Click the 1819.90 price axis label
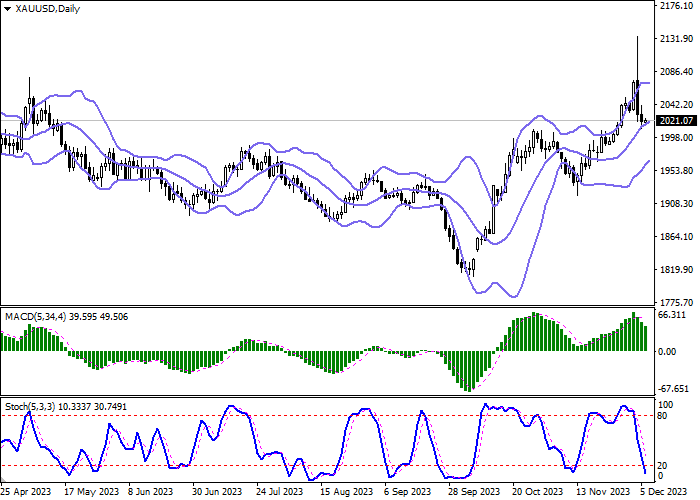The image size is (700, 500). [x=676, y=270]
